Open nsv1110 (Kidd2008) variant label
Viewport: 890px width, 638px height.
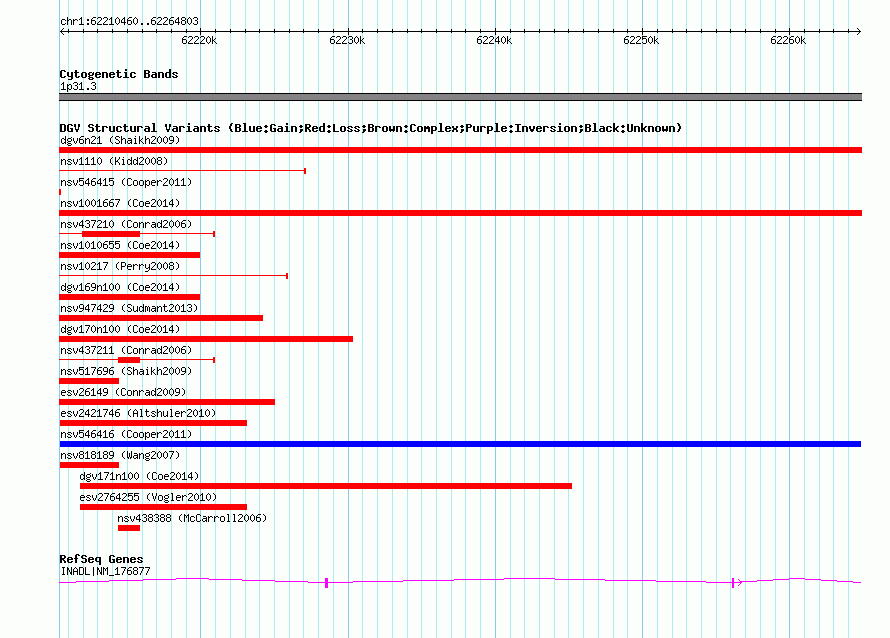coord(114,161)
